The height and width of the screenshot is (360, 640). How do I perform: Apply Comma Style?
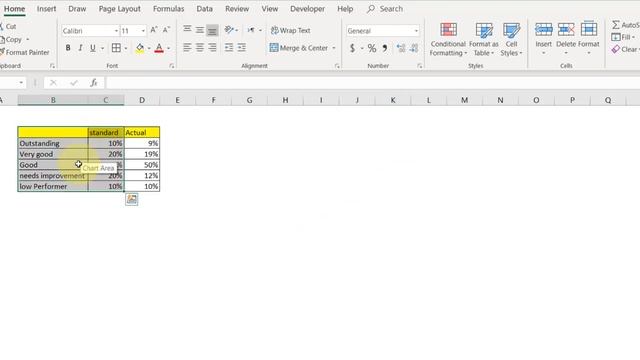384,49
